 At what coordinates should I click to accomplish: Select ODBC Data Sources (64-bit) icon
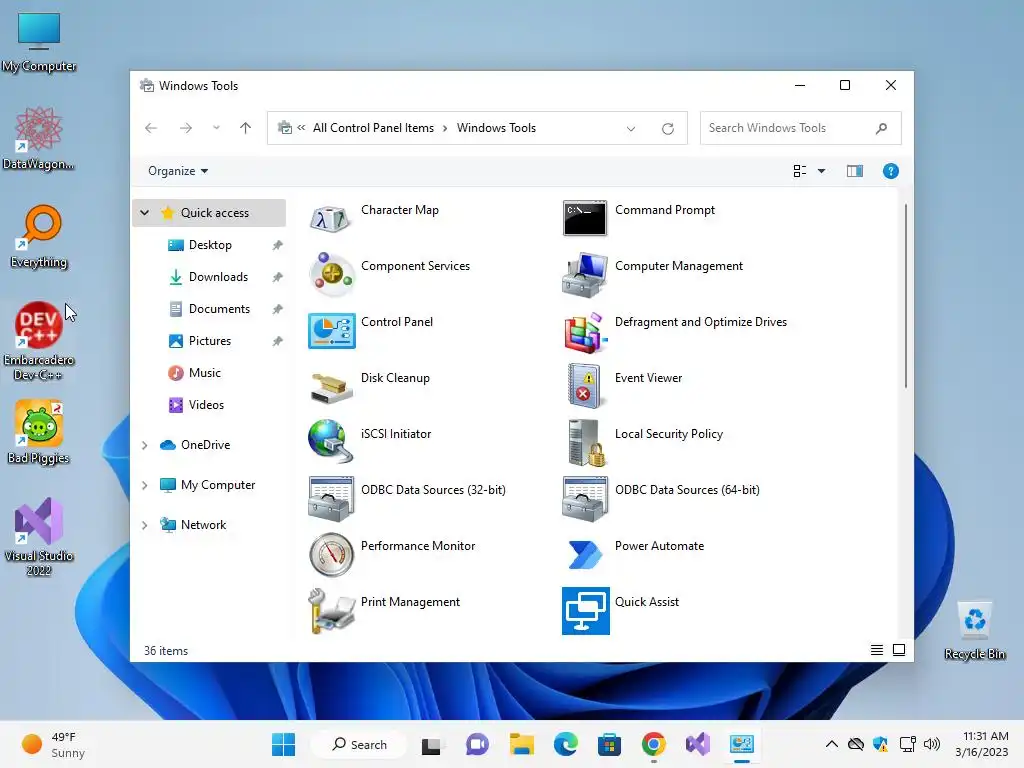pos(584,499)
